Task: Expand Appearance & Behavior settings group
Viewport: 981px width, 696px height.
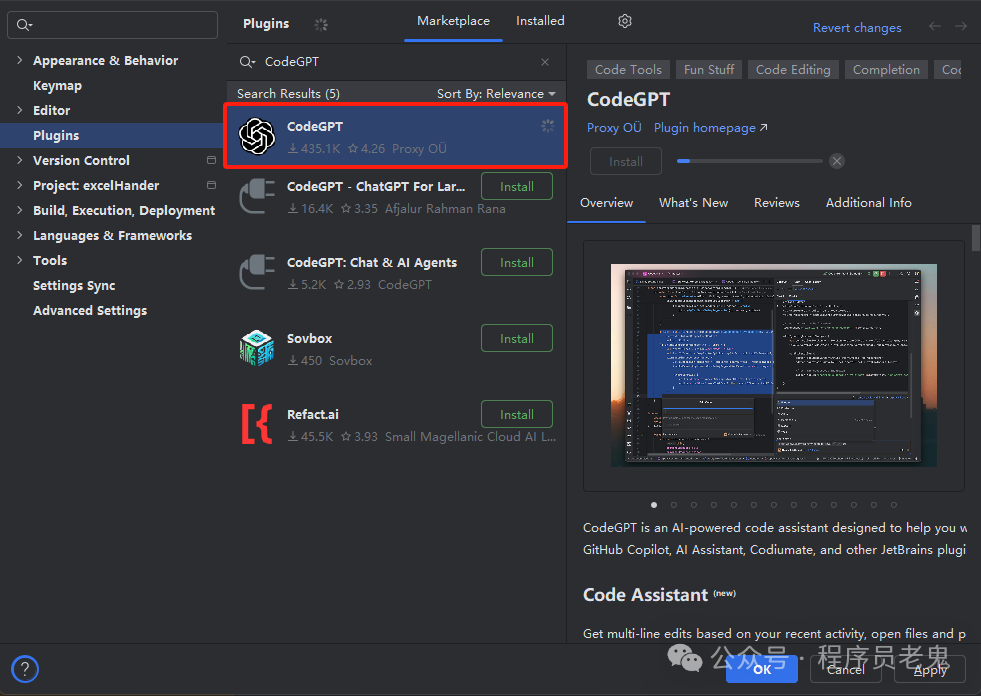Action: (x=19, y=60)
